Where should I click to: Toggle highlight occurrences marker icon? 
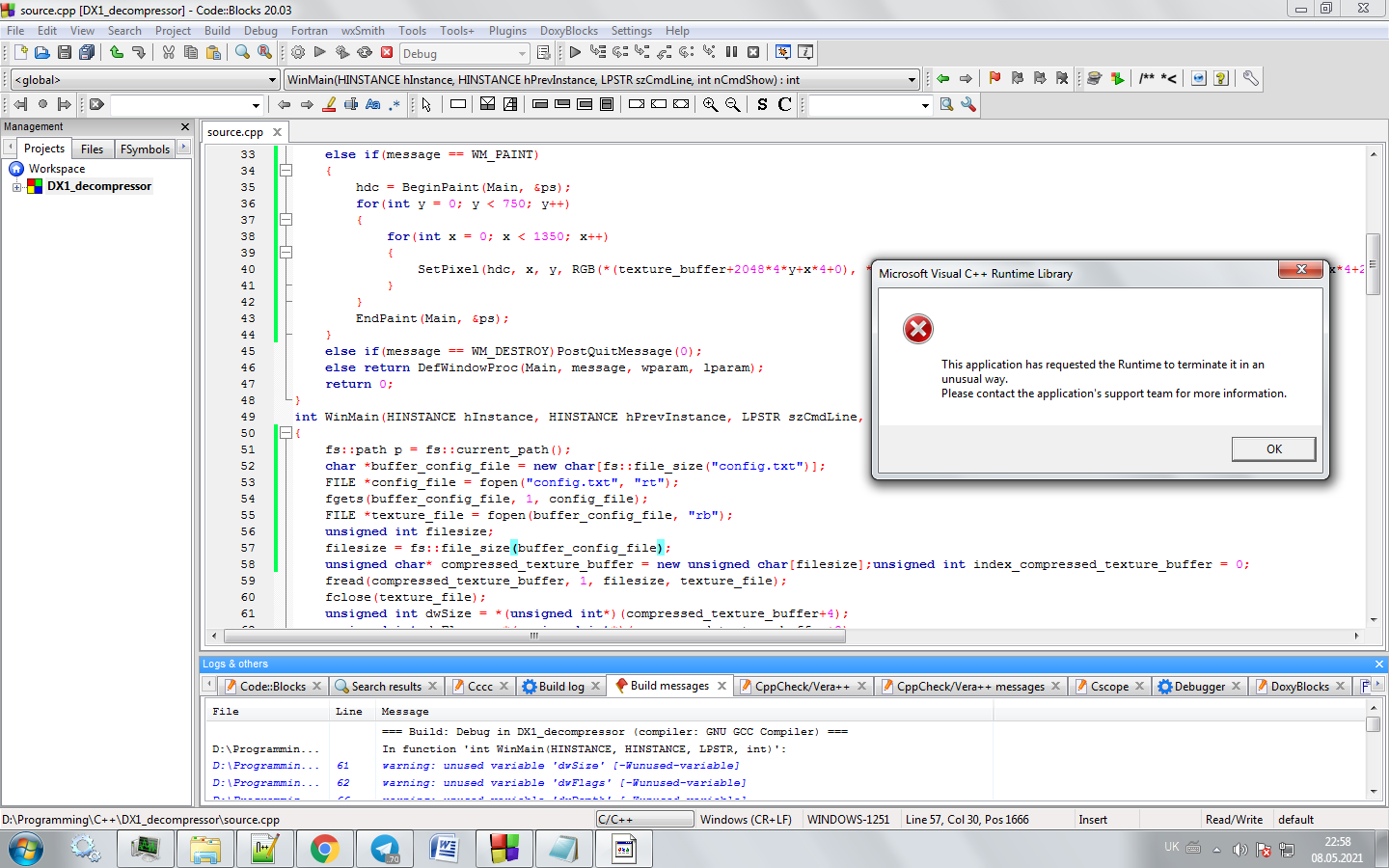(x=329, y=104)
